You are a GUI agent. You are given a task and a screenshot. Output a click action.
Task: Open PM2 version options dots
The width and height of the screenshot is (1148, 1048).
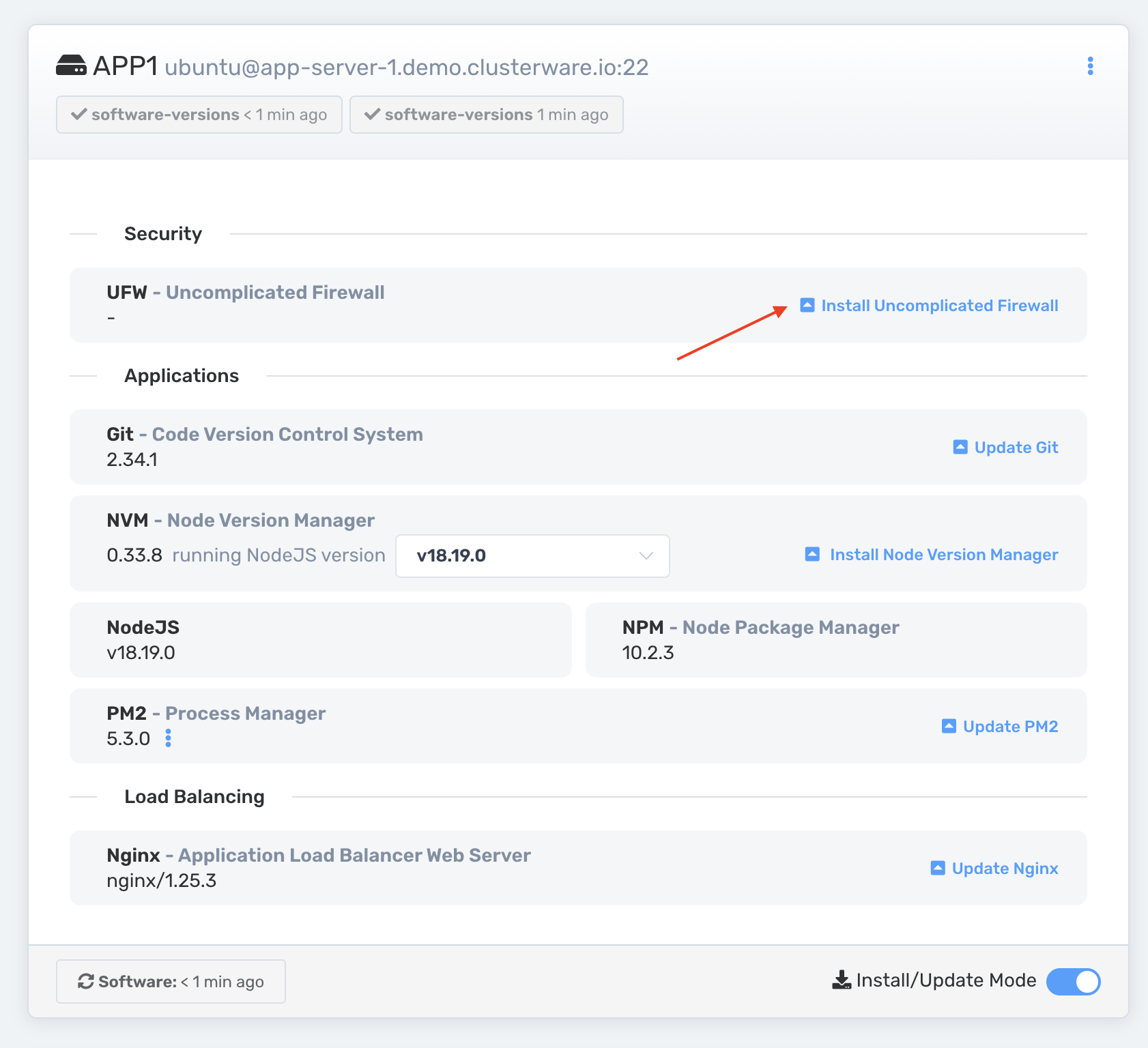tap(169, 738)
